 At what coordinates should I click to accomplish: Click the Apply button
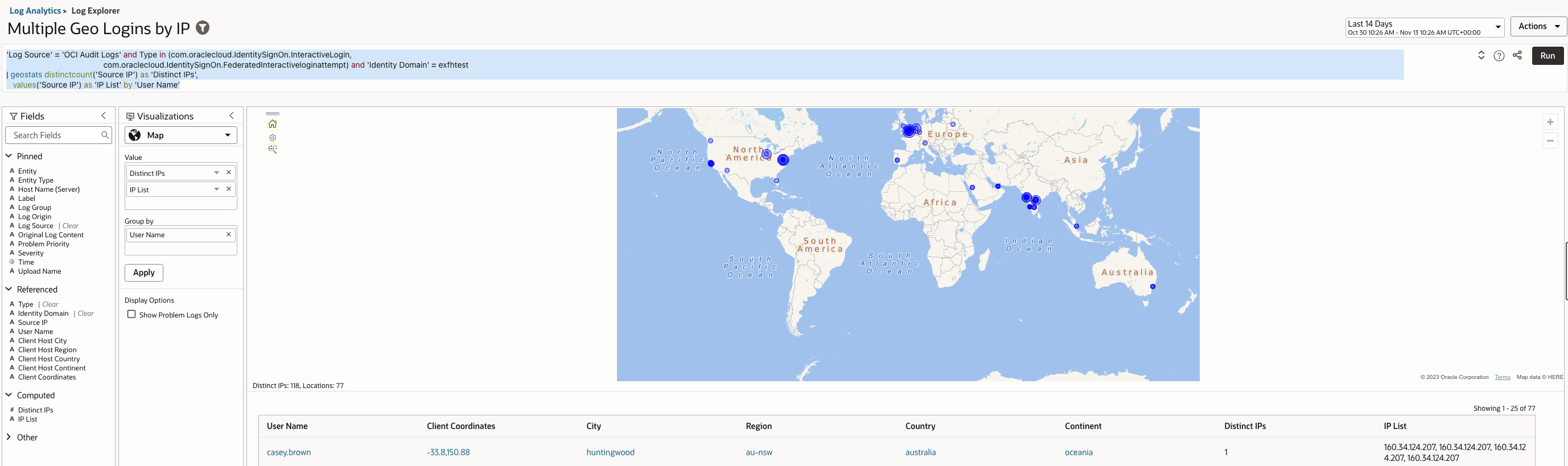point(143,273)
